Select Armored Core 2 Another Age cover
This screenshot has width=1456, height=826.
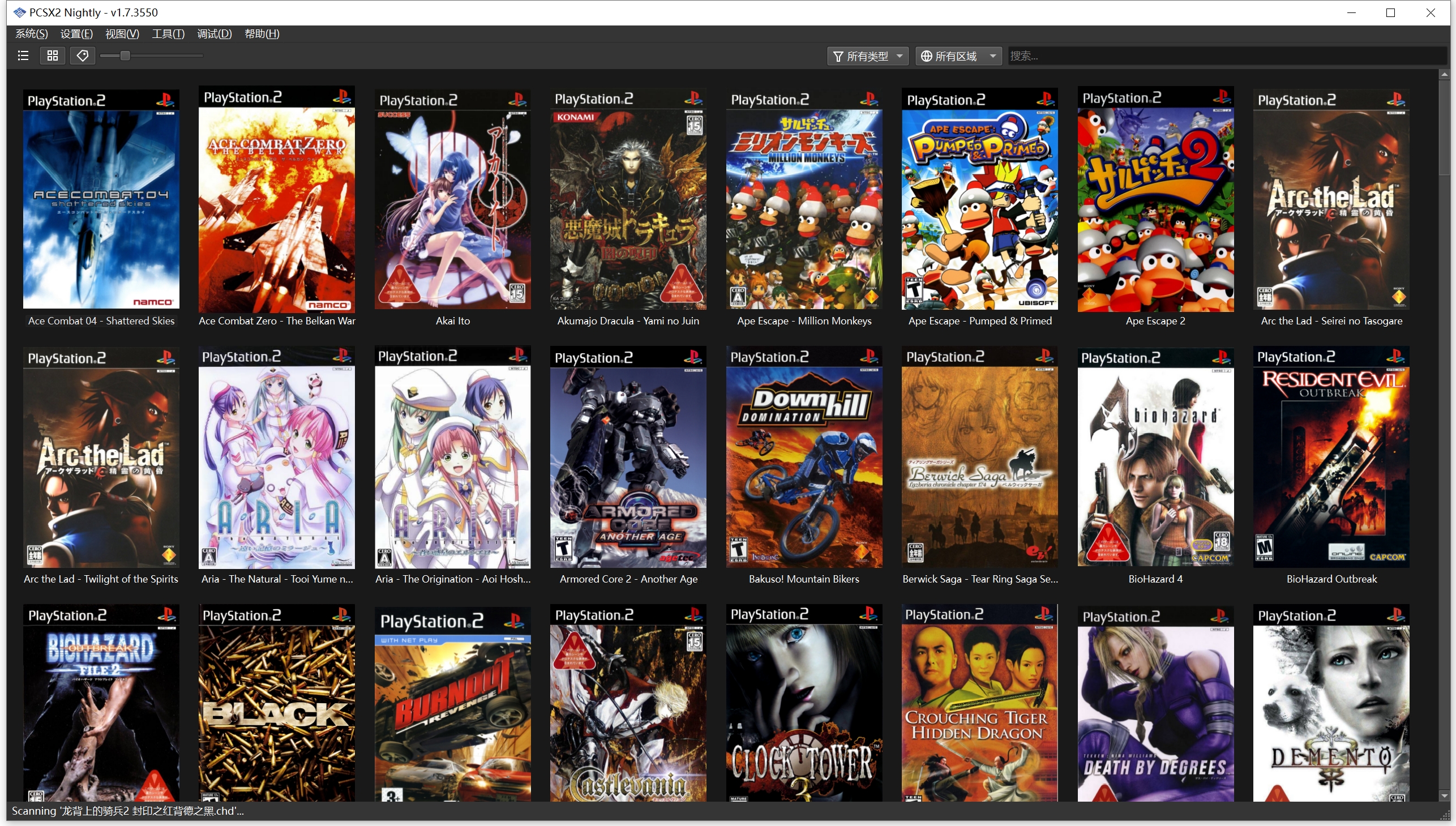coord(628,457)
